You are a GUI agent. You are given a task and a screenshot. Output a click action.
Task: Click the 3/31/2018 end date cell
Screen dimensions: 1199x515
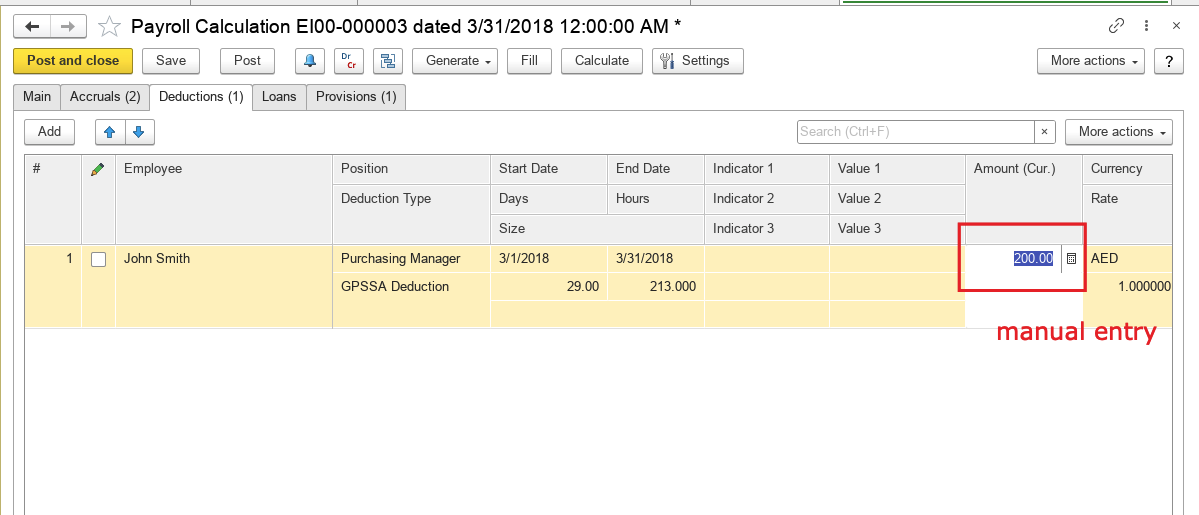(655, 259)
